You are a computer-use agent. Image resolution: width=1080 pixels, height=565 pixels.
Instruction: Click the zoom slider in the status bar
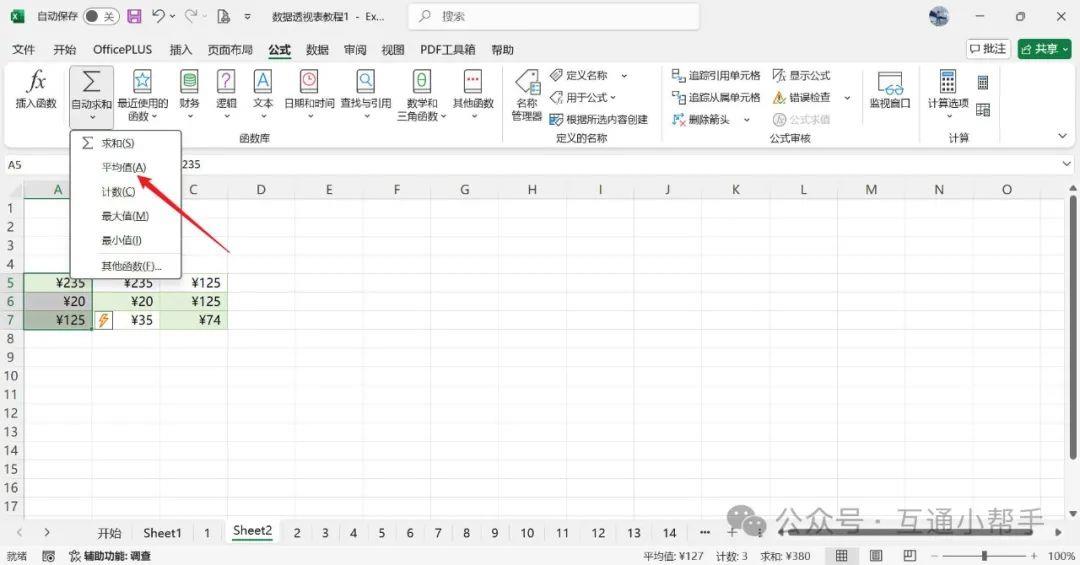click(x=985, y=556)
